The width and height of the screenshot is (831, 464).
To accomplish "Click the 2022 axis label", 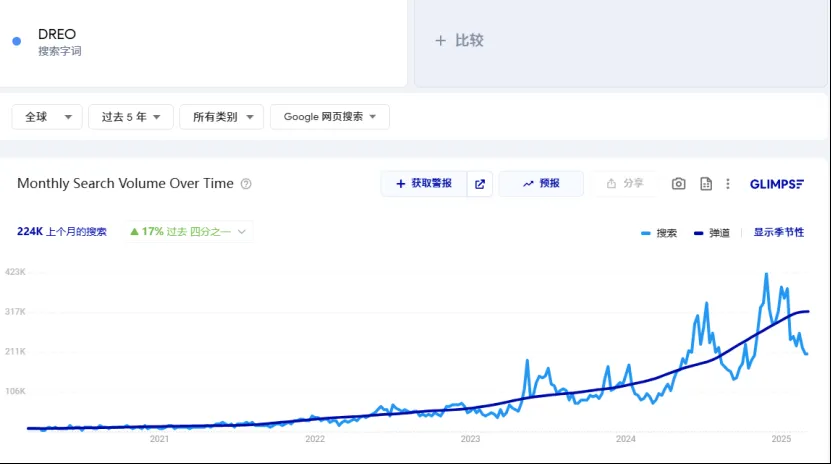I will tap(315, 439).
